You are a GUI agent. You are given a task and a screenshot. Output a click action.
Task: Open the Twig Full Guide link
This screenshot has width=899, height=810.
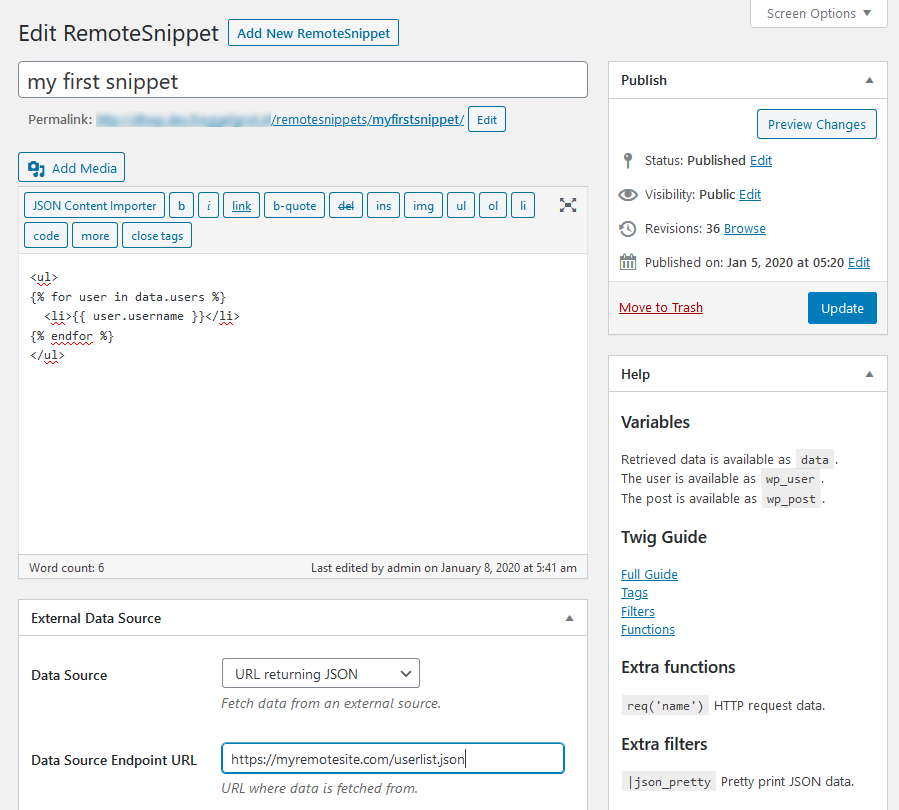[649, 575]
